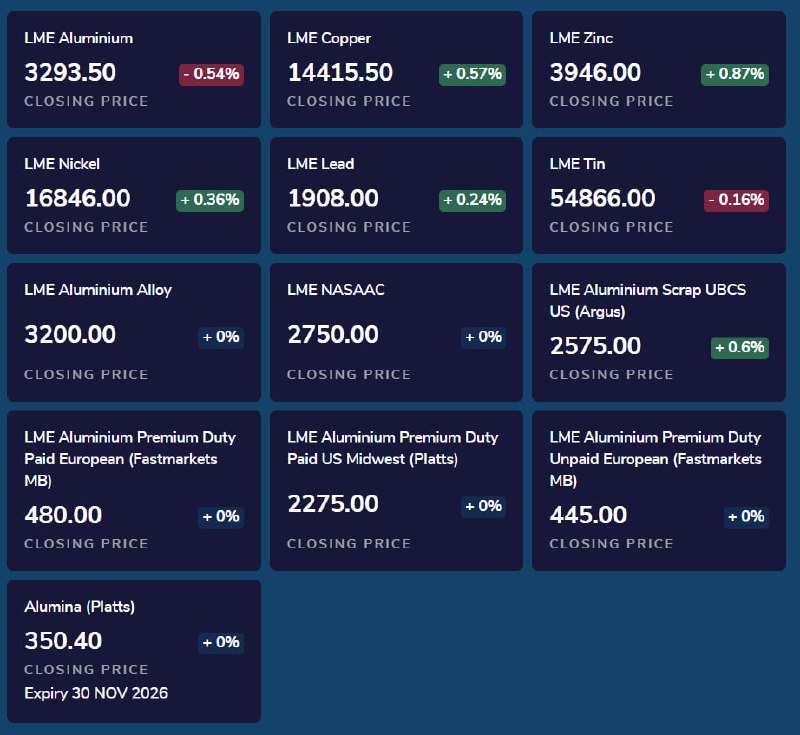
Task: Select the +0.6% Scrap UBCS badge
Action: (x=740, y=348)
